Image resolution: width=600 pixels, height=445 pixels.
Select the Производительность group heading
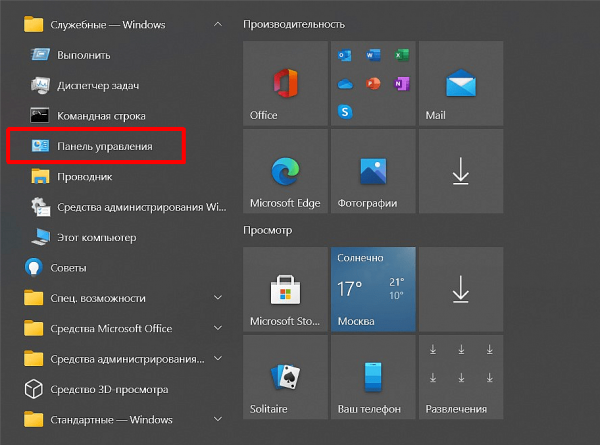point(294,24)
